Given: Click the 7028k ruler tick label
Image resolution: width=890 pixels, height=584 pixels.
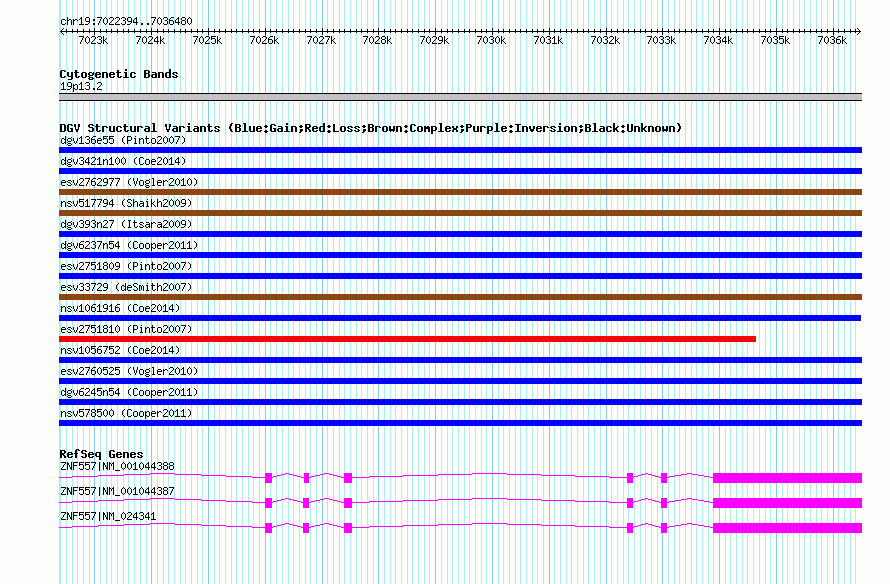Looking at the screenshot, I should tap(377, 40).
